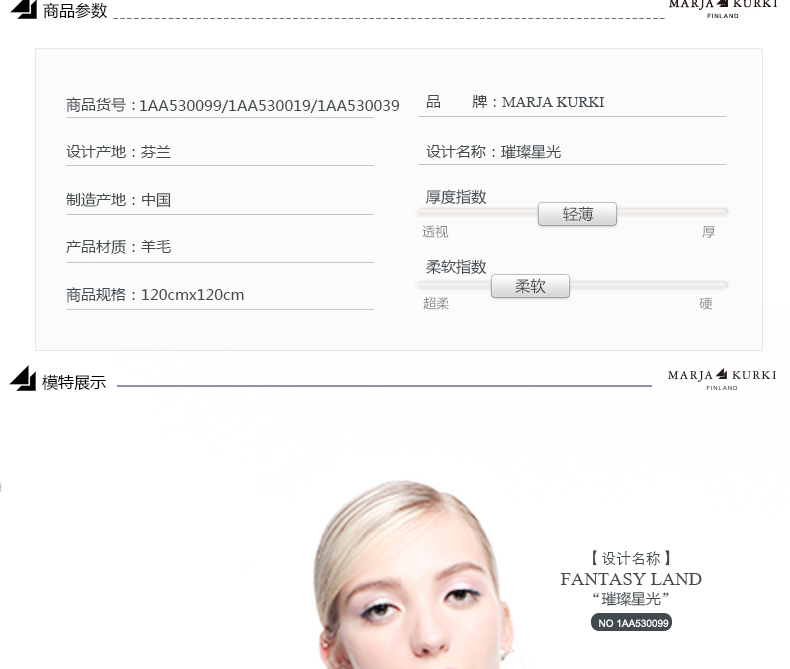Click the 透视 end of thickness slider
The image size is (790, 669).
pyautogui.click(x=435, y=232)
